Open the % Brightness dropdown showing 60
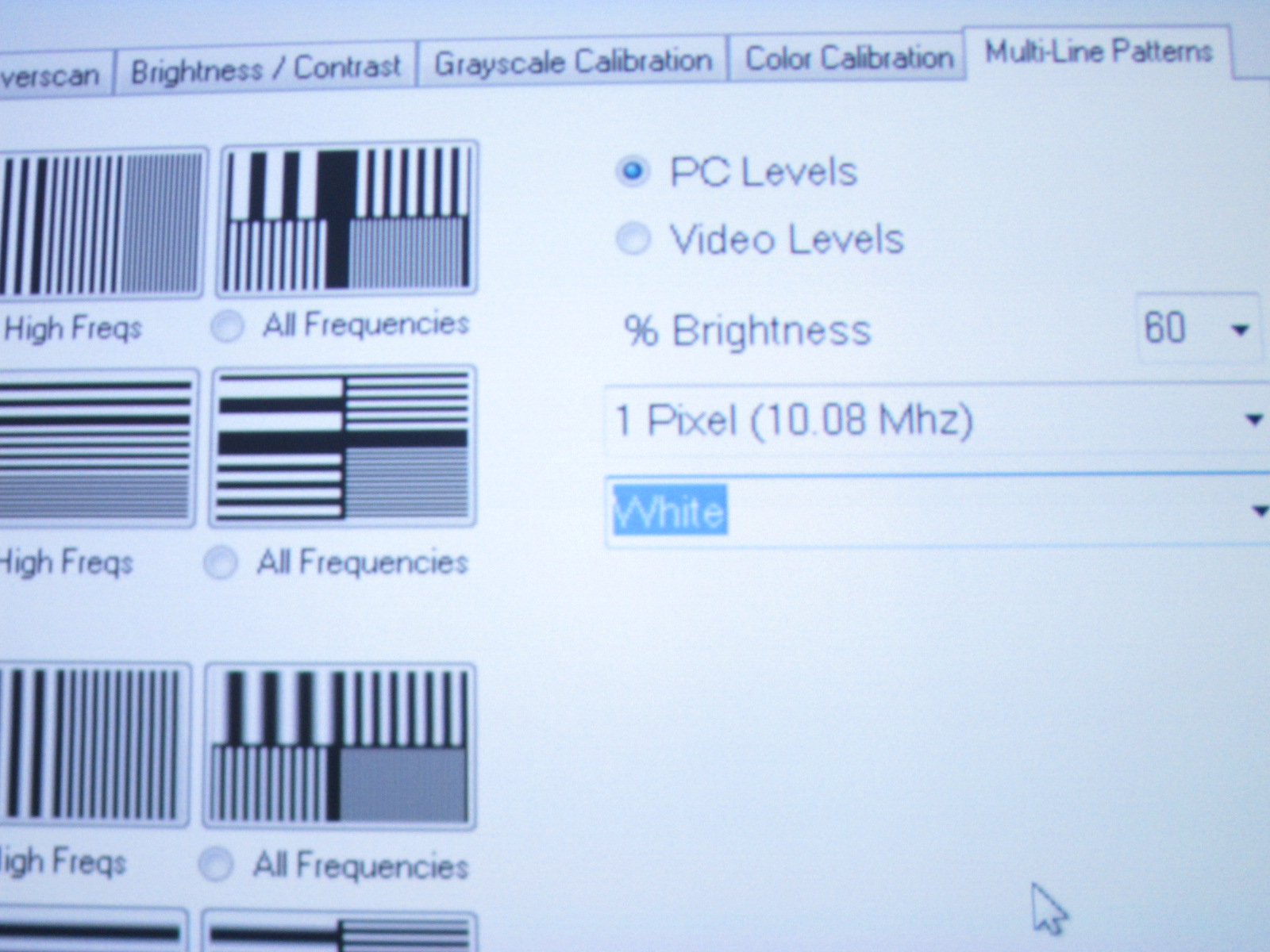Viewport: 1270px width, 952px height. tap(1198, 328)
